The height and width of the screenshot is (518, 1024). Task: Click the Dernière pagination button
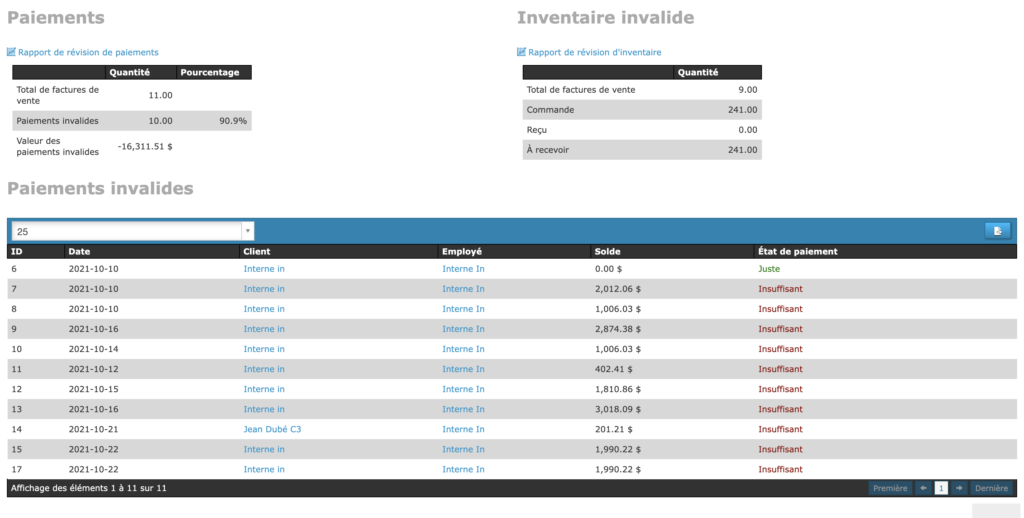pos(991,488)
